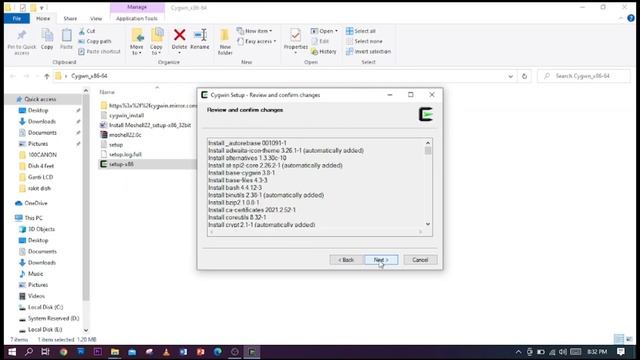Click Paste shortcut in the ribbon
The width and height of the screenshot is (640, 360).
[99, 51]
